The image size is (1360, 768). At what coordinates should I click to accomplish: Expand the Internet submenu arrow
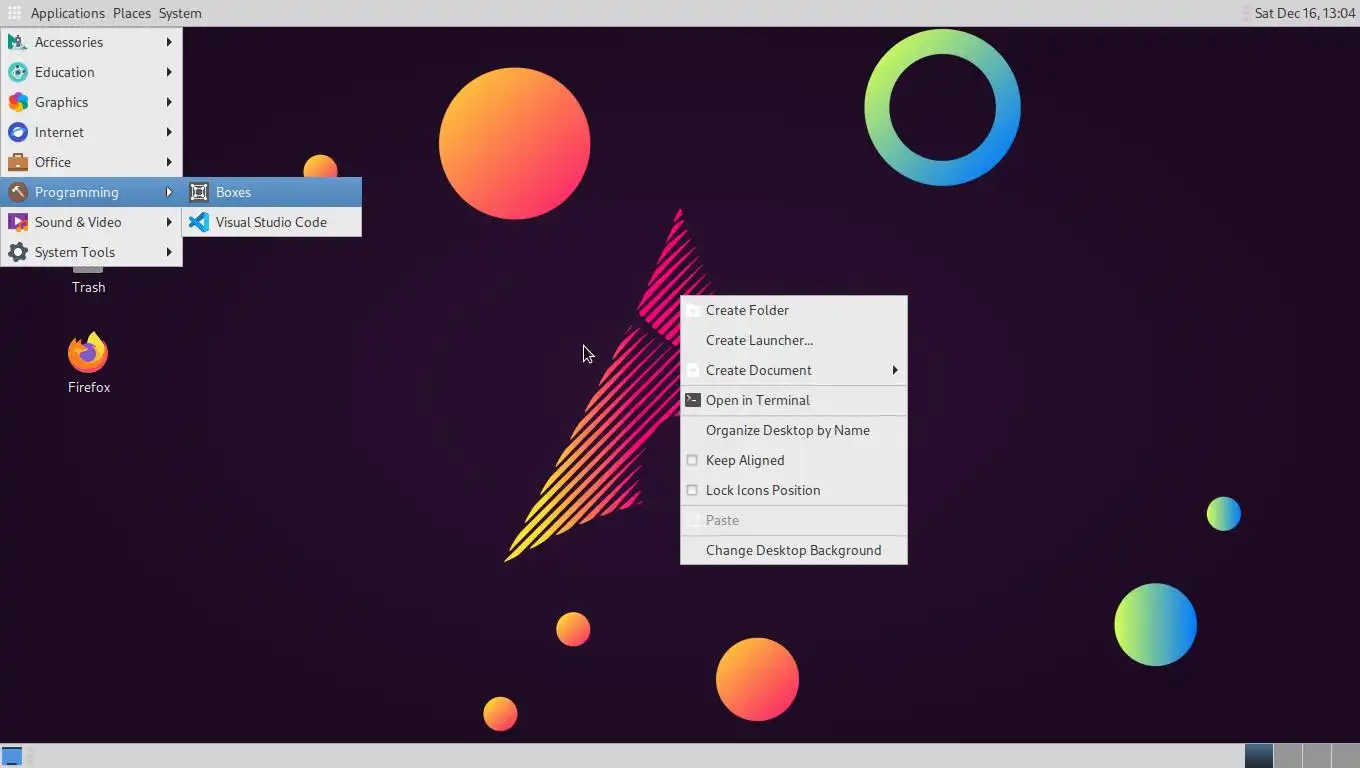click(169, 132)
